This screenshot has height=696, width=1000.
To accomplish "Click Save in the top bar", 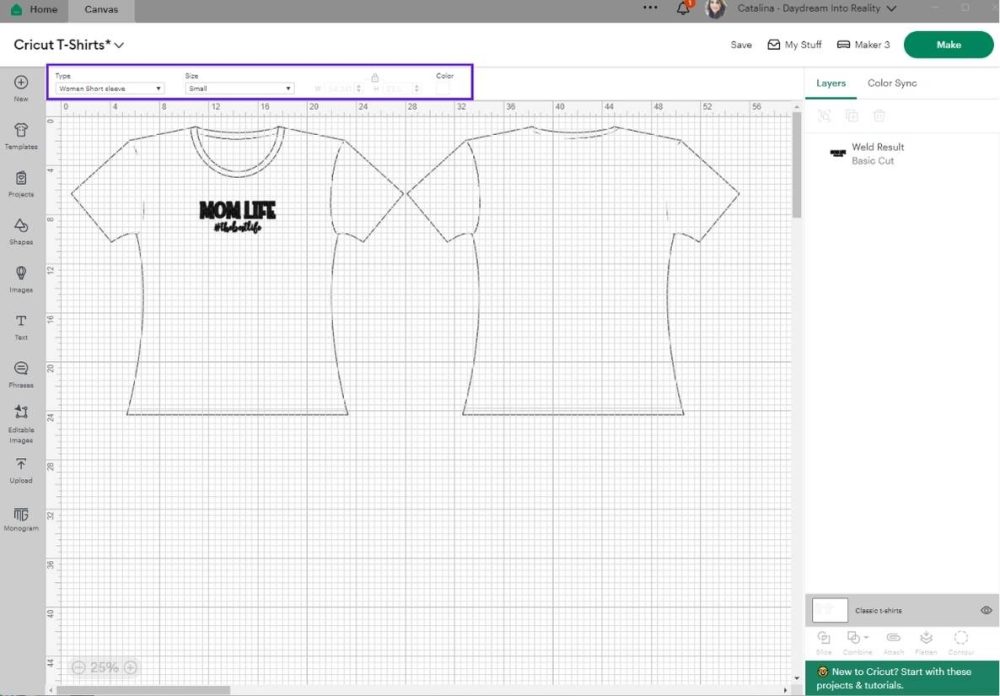I will click(741, 45).
